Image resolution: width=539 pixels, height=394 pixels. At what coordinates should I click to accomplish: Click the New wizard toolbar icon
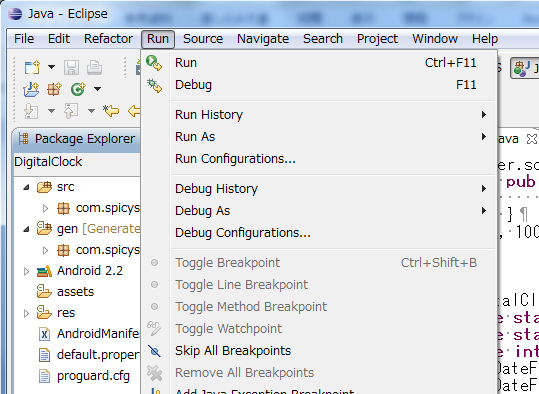(x=32, y=67)
